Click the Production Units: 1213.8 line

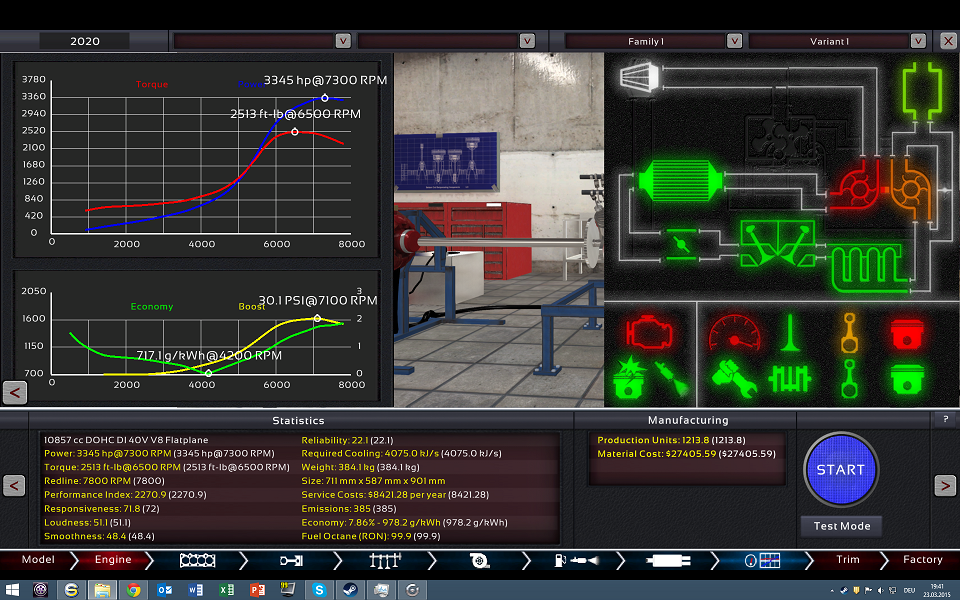(671, 440)
